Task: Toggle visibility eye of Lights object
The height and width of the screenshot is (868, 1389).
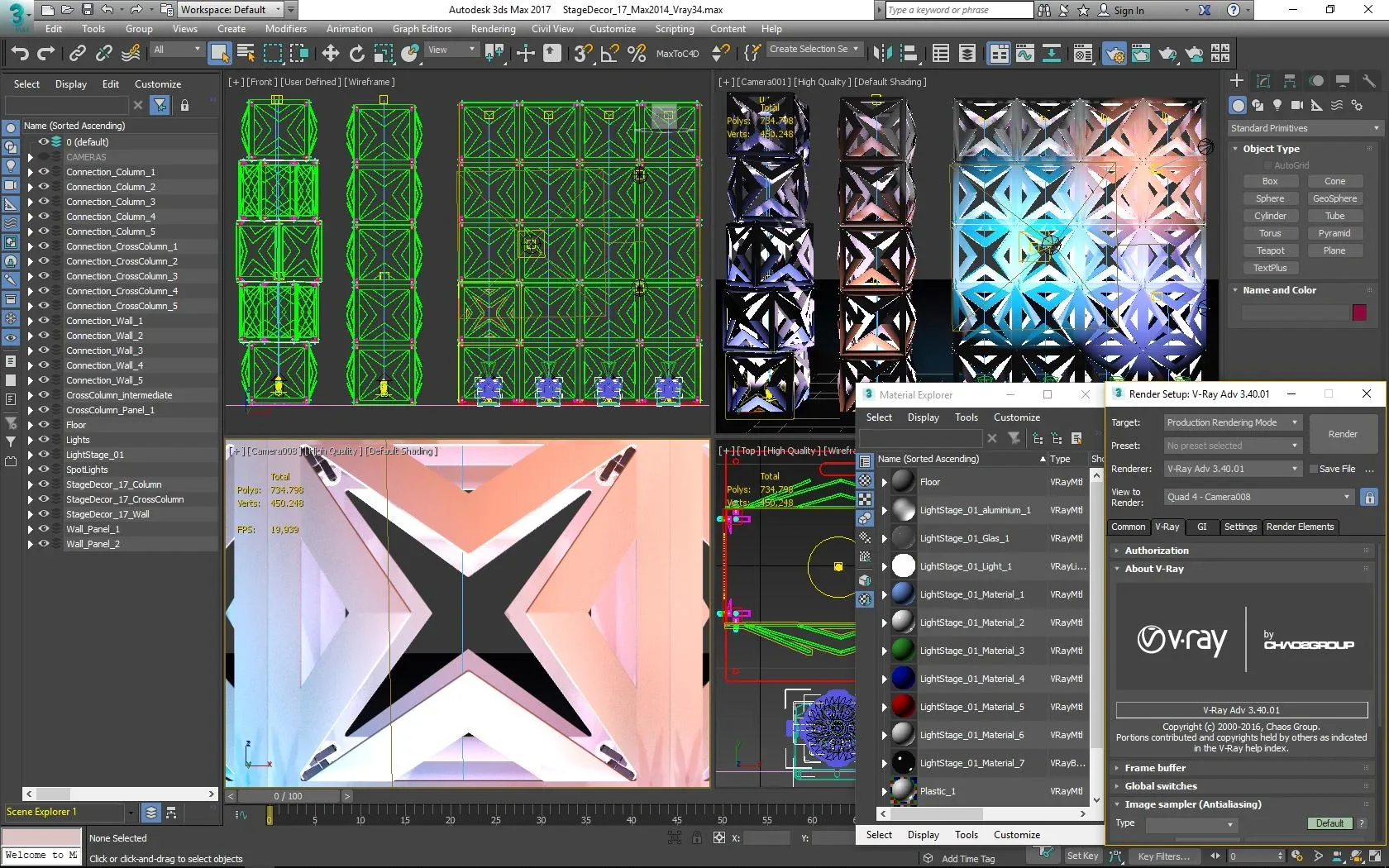Action: pos(44,440)
